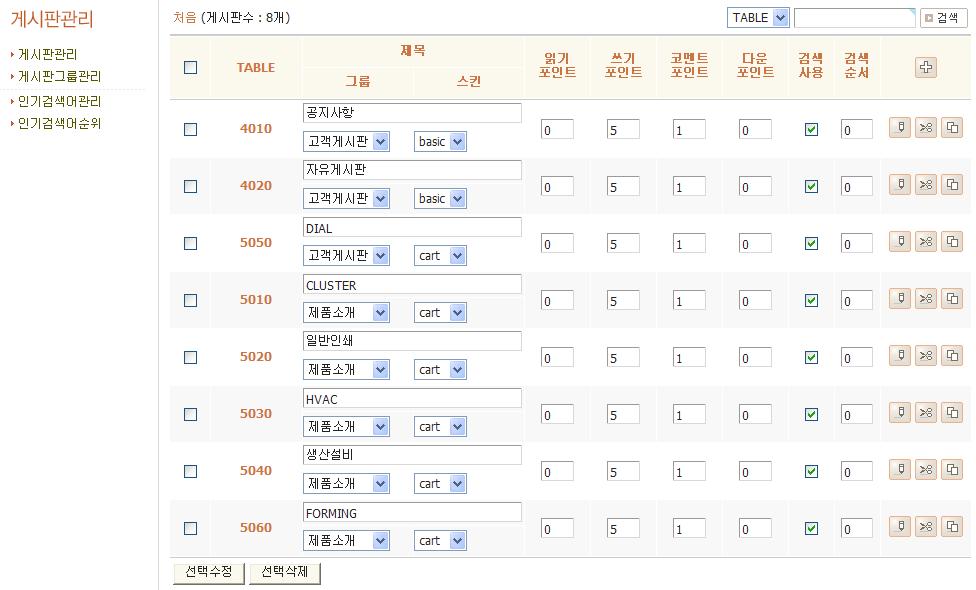Uncheck search-use checkbox for board 4010
This screenshot has height=590, width=976.
pos(811,129)
